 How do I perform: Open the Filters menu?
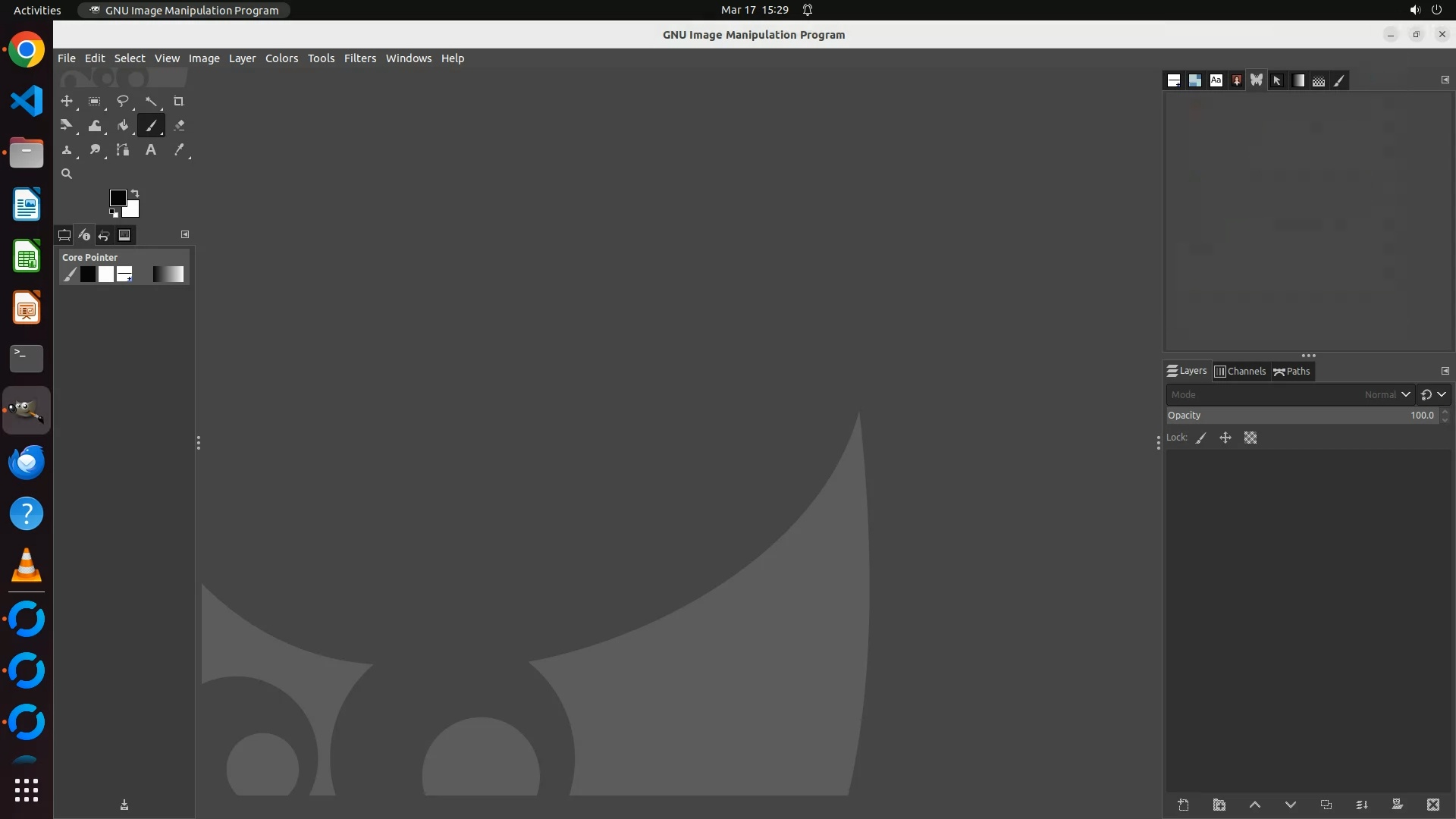[359, 58]
